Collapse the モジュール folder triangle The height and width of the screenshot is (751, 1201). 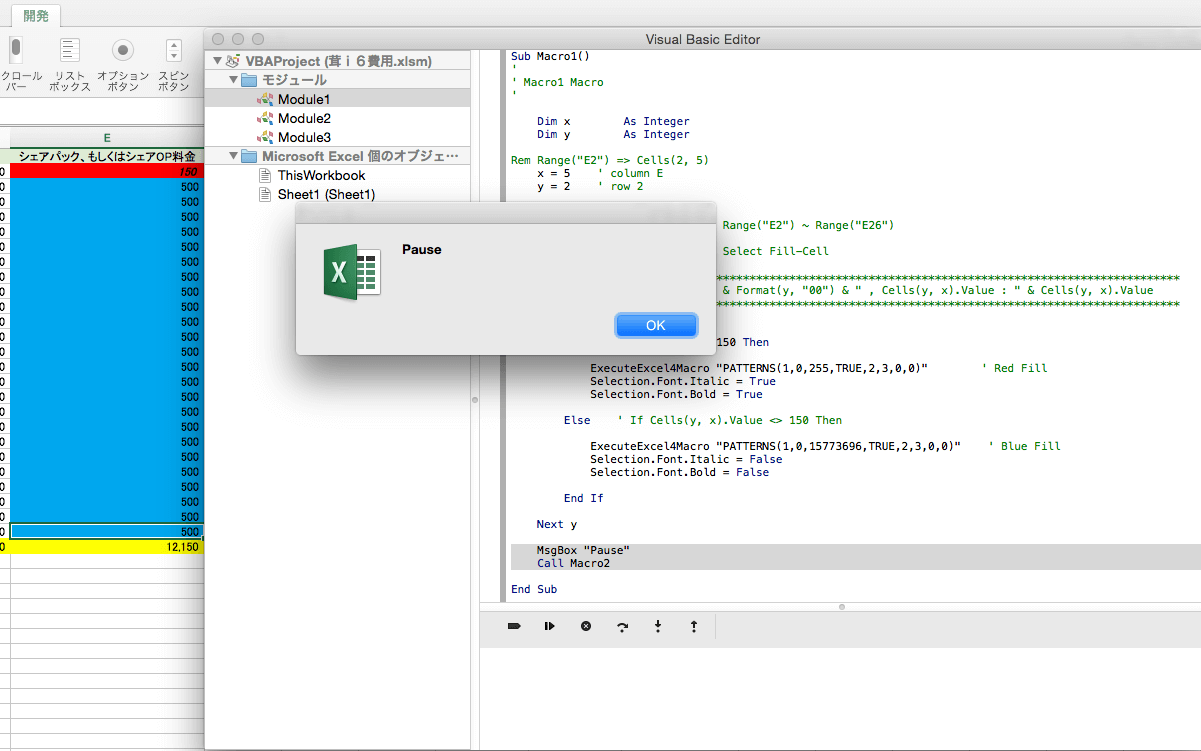[x=233, y=80]
